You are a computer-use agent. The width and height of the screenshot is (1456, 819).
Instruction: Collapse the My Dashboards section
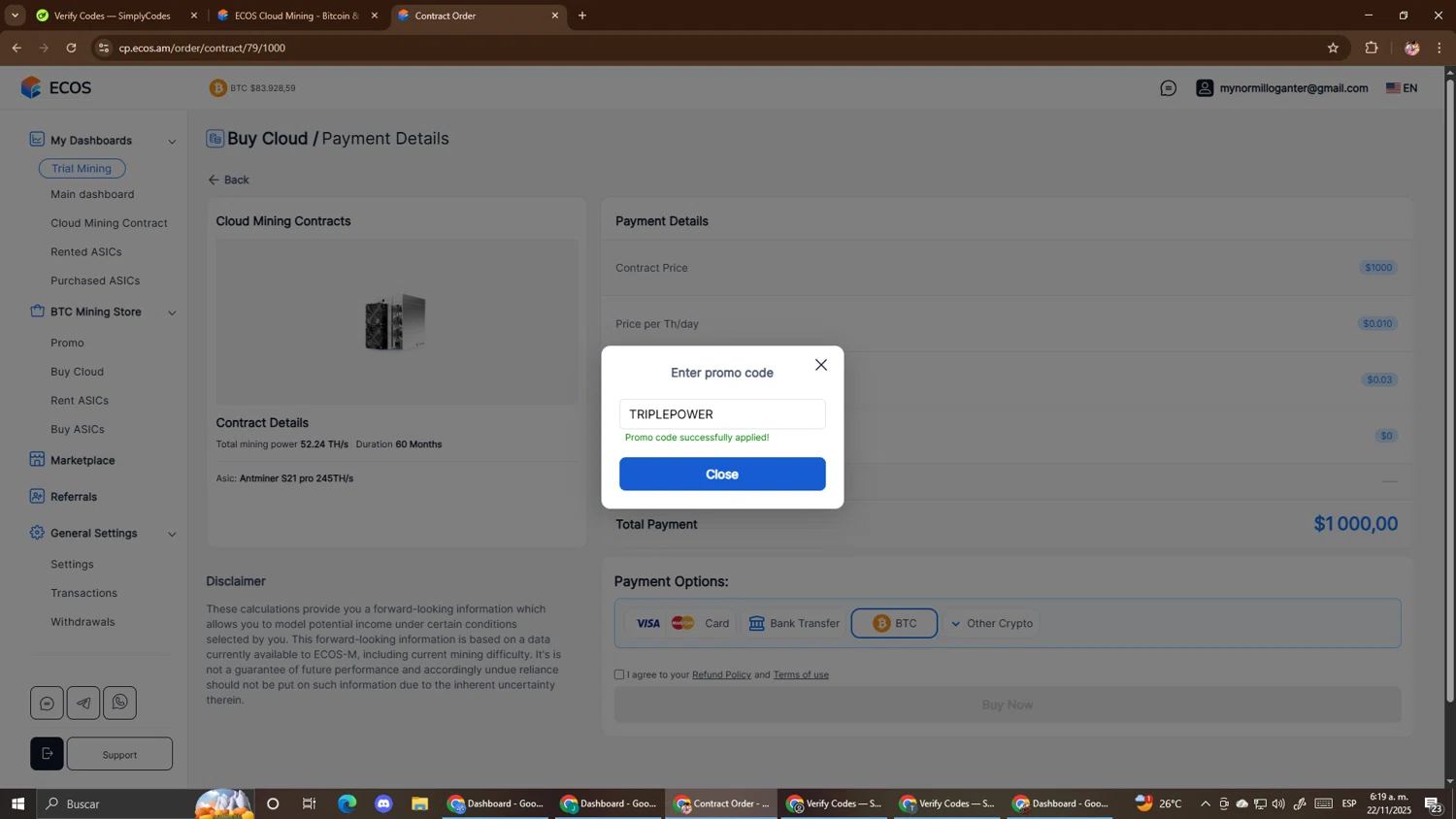[173, 142]
